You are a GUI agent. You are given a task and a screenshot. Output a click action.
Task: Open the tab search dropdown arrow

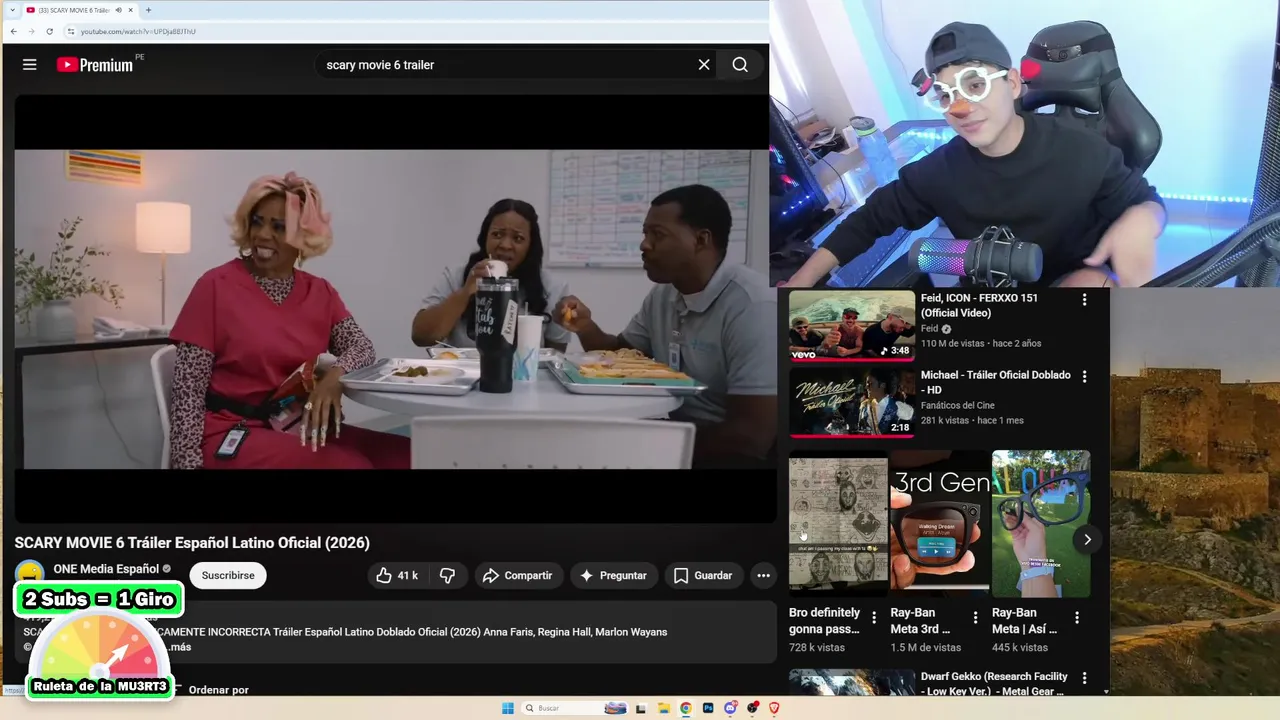[12, 10]
